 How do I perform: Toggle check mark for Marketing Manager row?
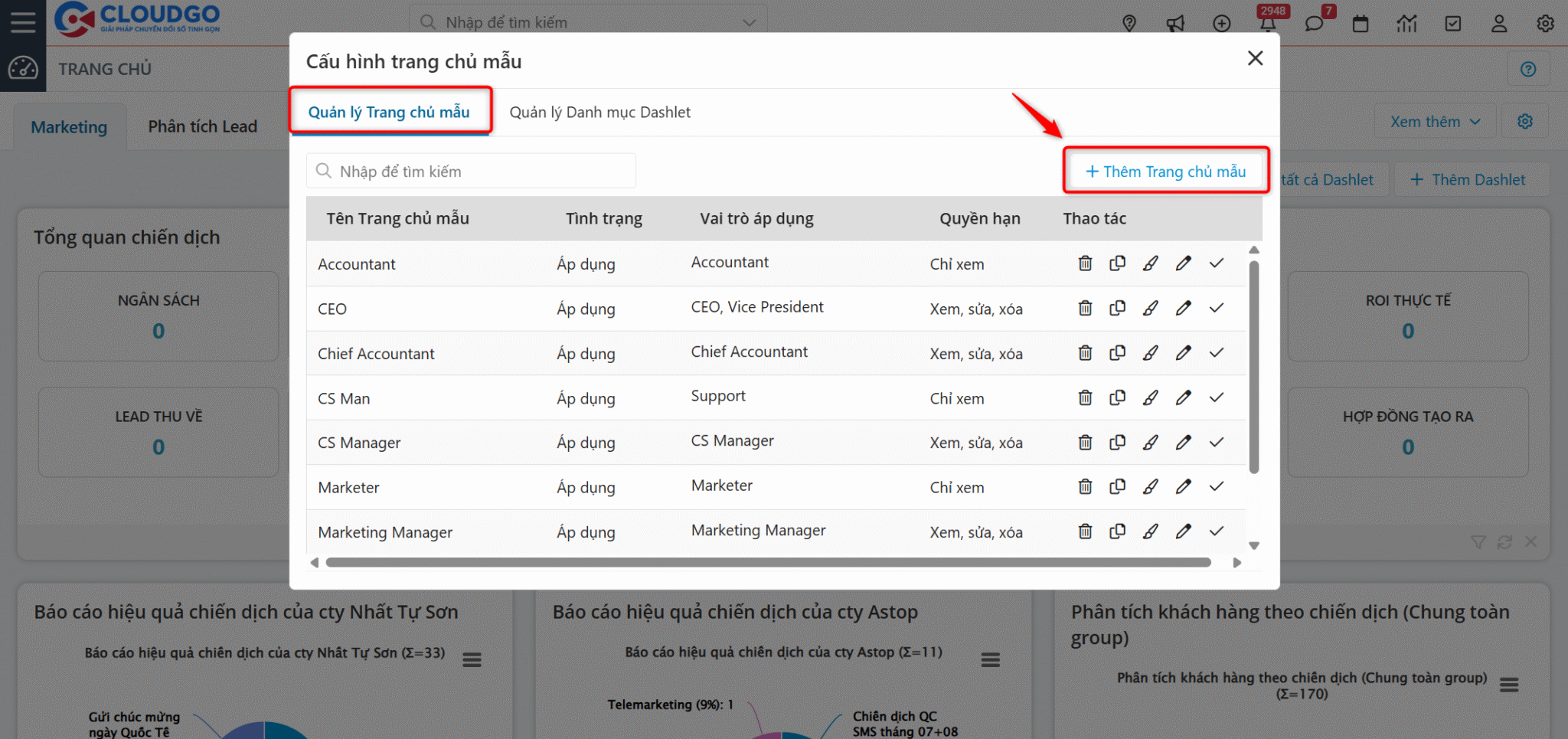1216,531
